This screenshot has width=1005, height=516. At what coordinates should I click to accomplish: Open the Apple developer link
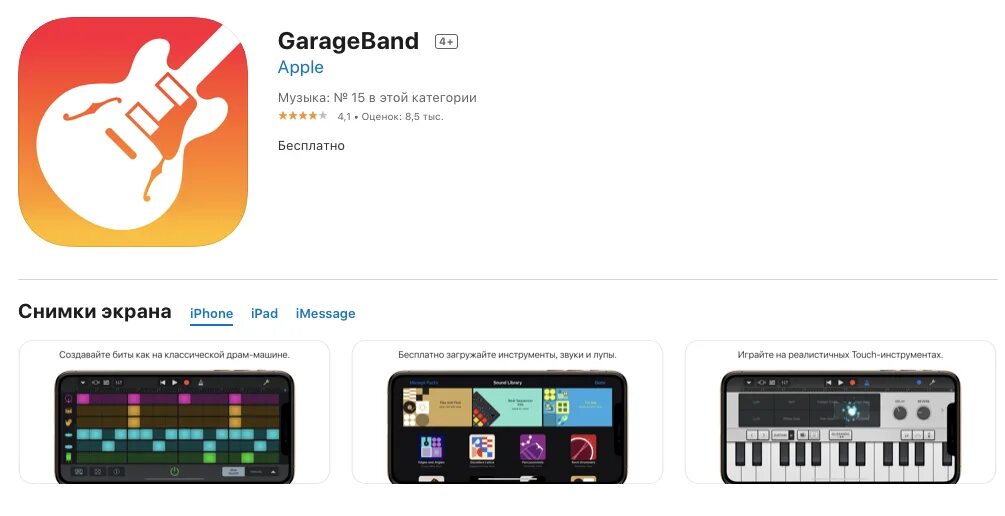(x=301, y=67)
